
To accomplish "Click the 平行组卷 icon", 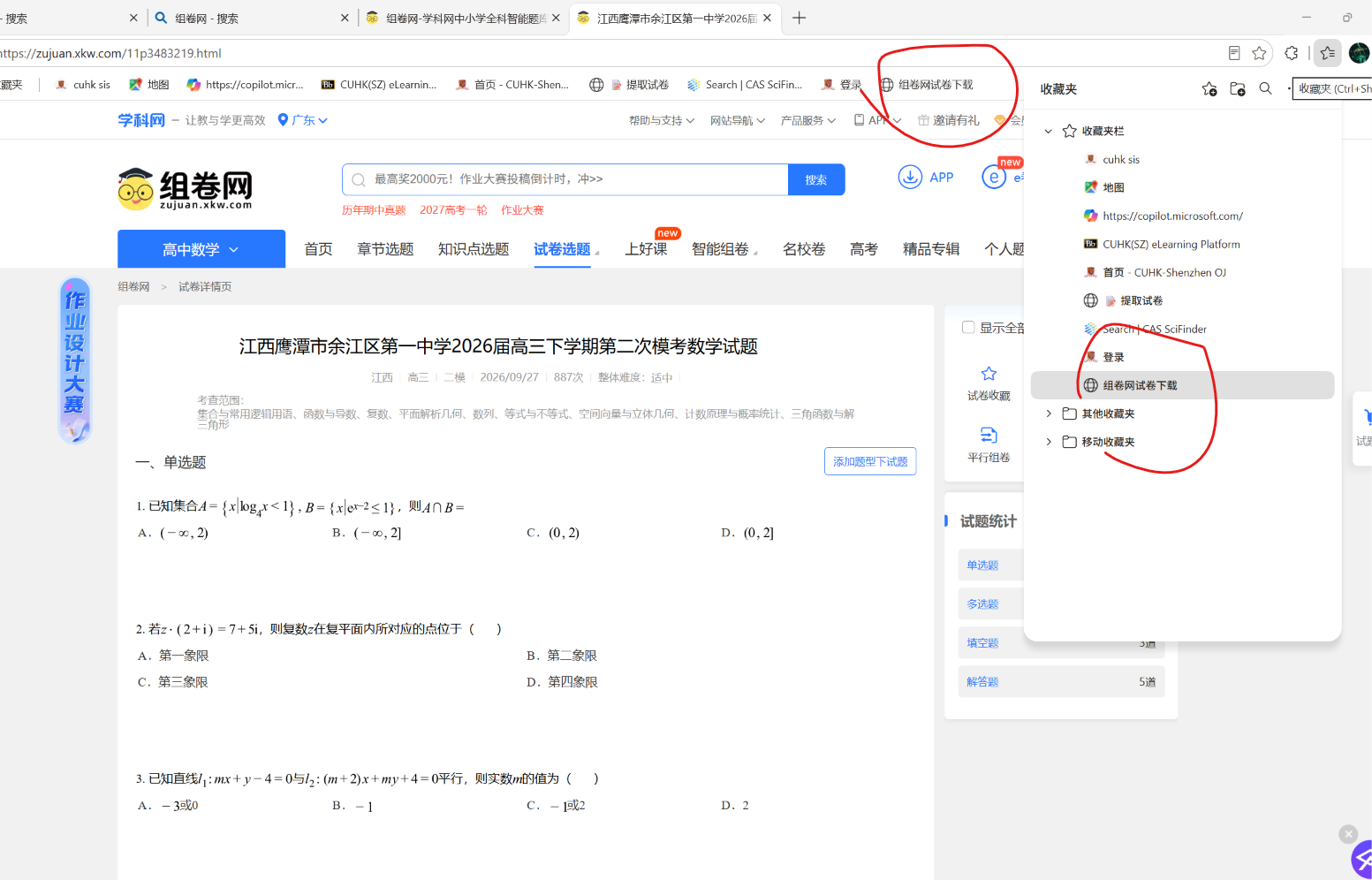I will pos(989,435).
